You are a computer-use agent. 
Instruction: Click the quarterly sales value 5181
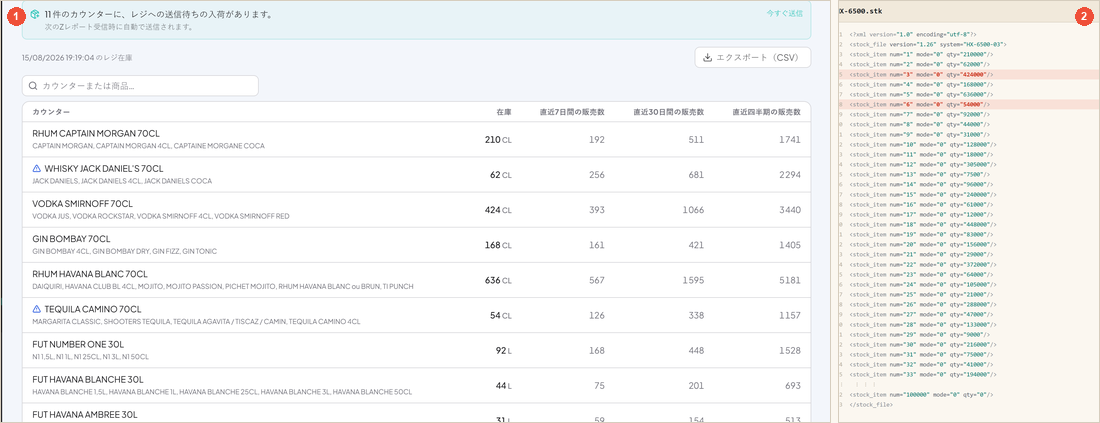point(789,280)
